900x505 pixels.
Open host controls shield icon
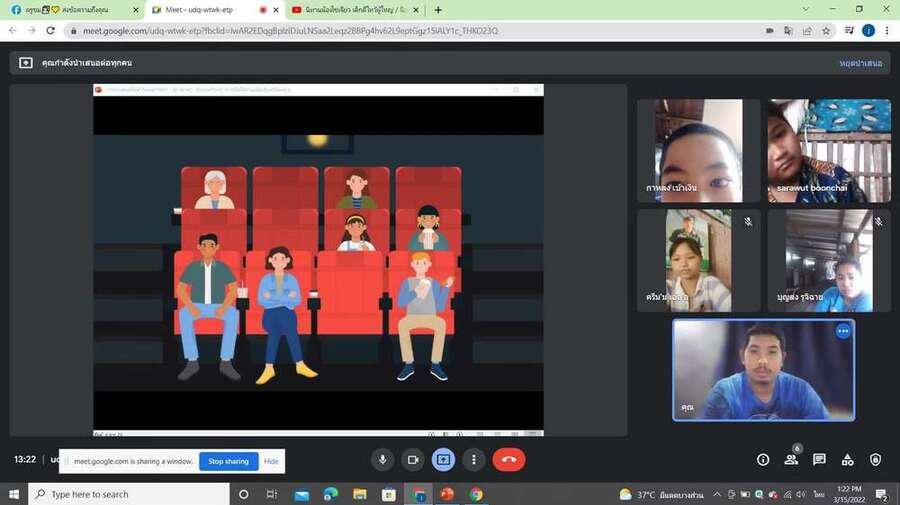pyautogui.click(x=875, y=459)
